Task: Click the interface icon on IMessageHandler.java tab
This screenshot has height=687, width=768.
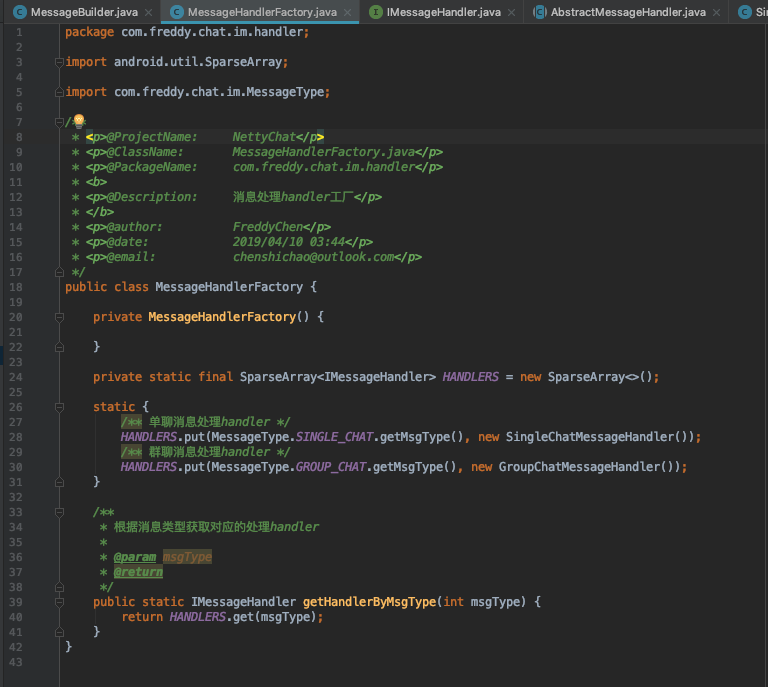Action: pos(375,12)
